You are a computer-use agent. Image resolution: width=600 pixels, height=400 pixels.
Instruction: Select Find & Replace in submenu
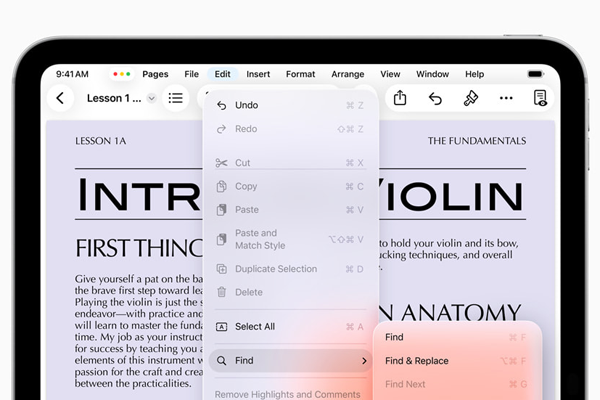pyautogui.click(x=457, y=361)
